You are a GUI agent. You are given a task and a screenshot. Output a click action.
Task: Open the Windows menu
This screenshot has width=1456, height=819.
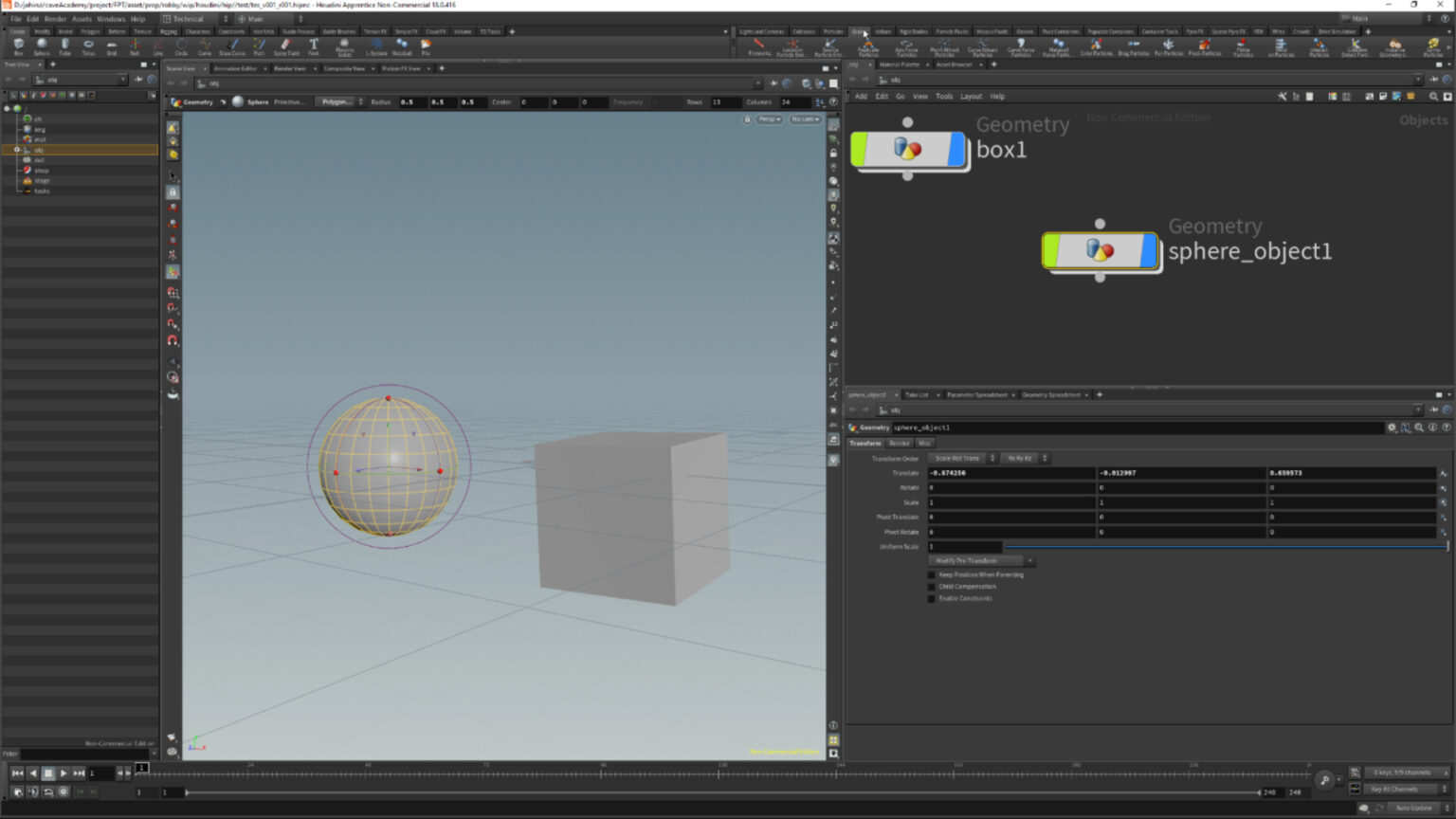(x=110, y=18)
